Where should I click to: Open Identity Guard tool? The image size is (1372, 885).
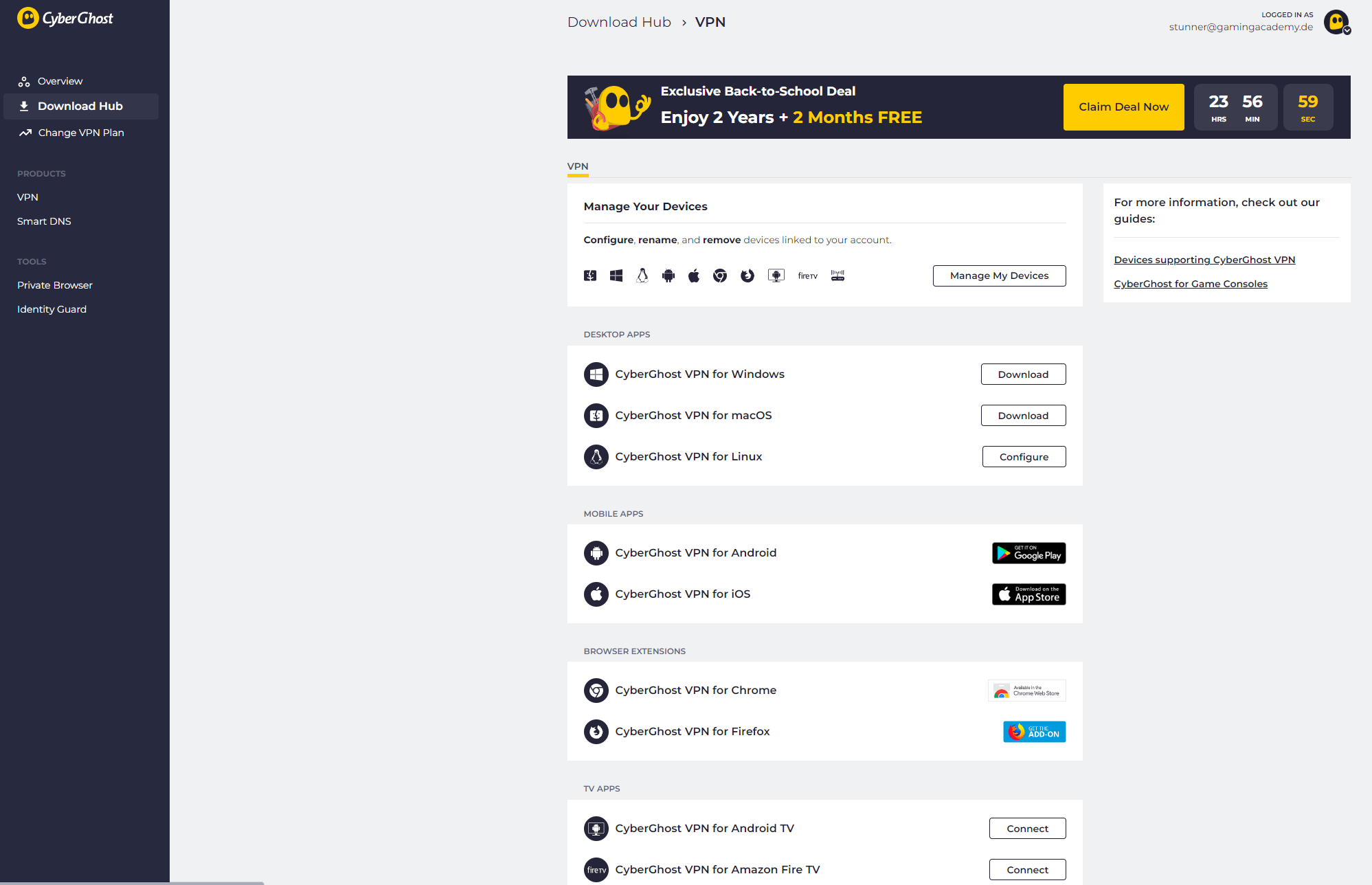click(52, 309)
